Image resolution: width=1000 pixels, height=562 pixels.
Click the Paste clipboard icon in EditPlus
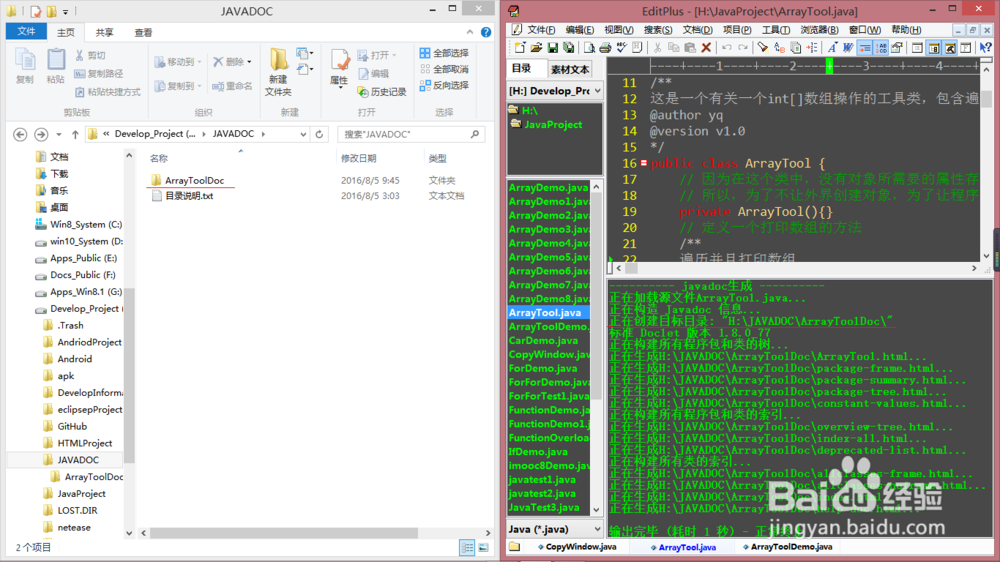click(690, 48)
